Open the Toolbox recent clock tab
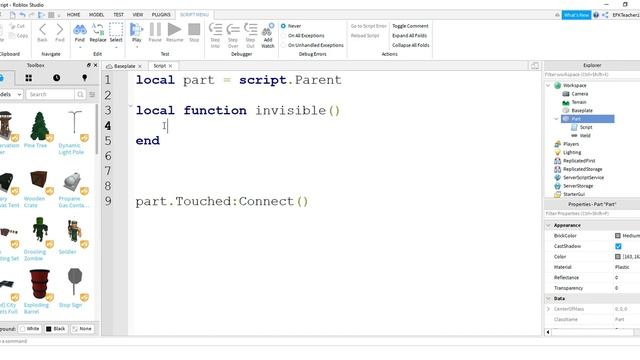 (56, 78)
